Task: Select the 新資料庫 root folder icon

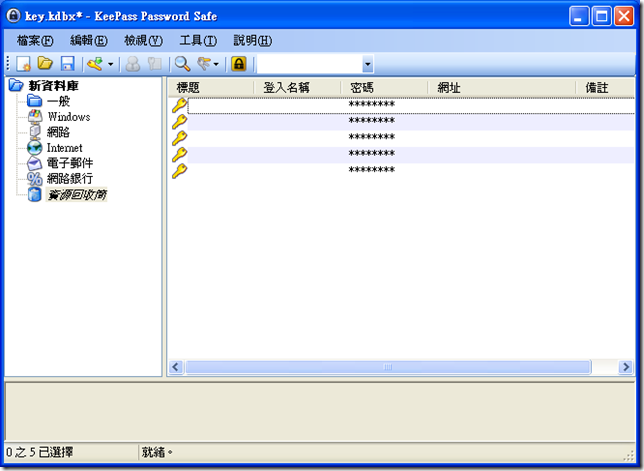Action: 16,85
